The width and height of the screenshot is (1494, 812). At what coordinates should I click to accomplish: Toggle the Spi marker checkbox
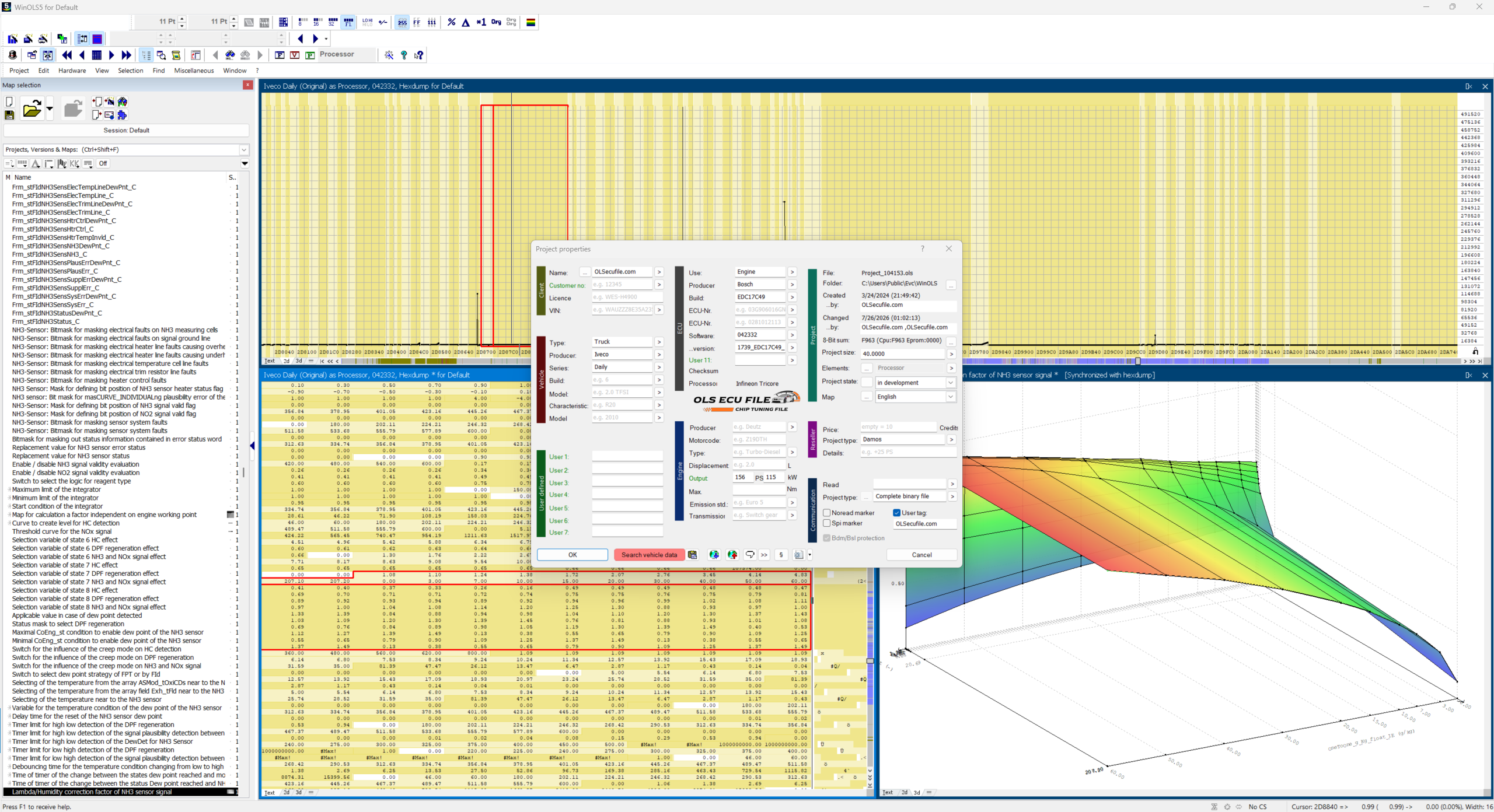pos(826,523)
